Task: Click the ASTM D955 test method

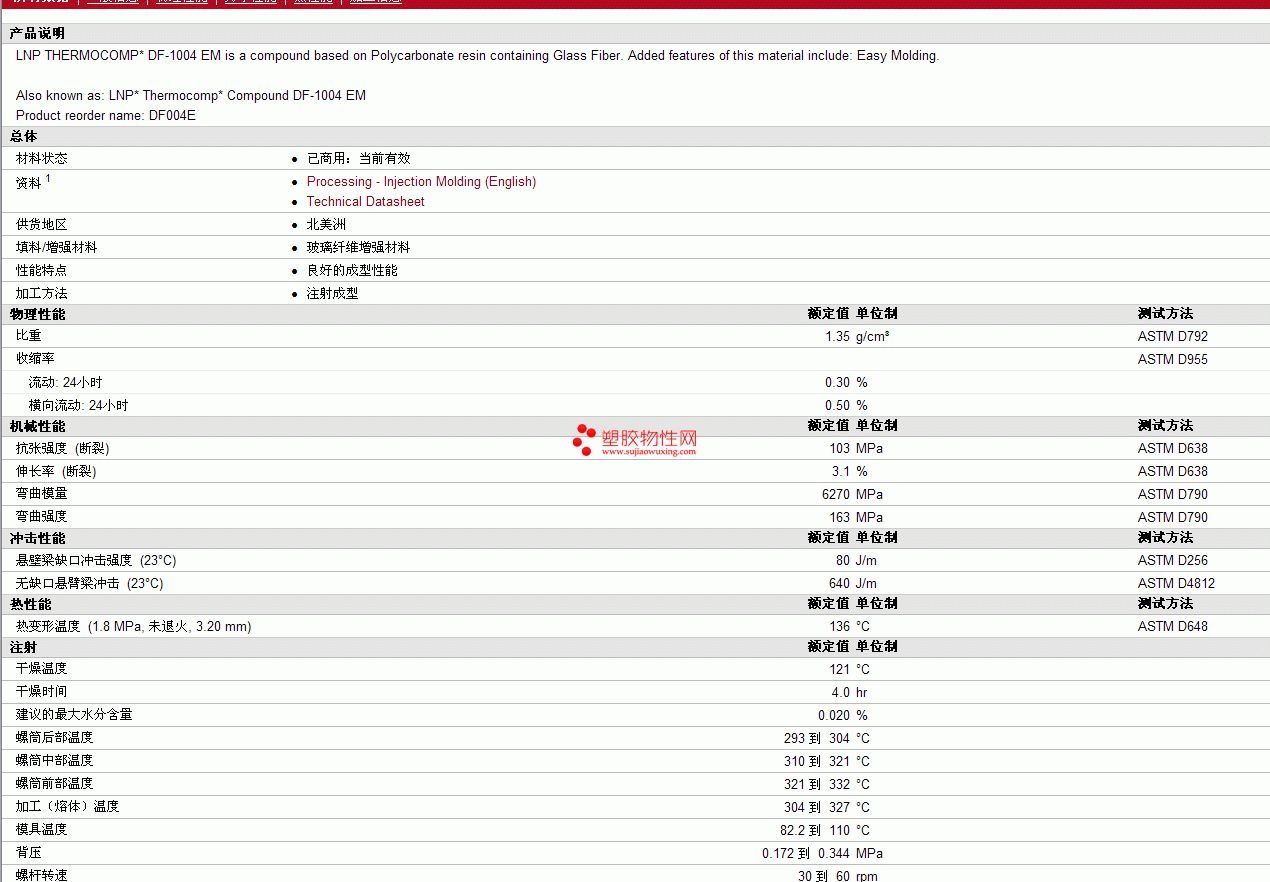Action: point(1173,360)
